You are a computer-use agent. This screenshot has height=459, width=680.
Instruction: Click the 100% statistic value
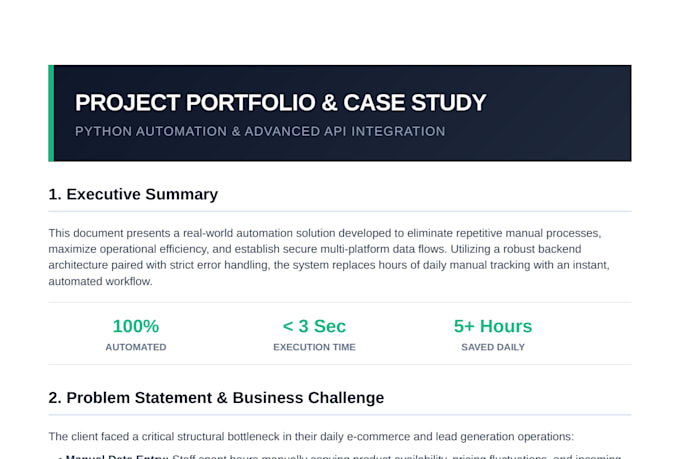(x=136, y=326)
